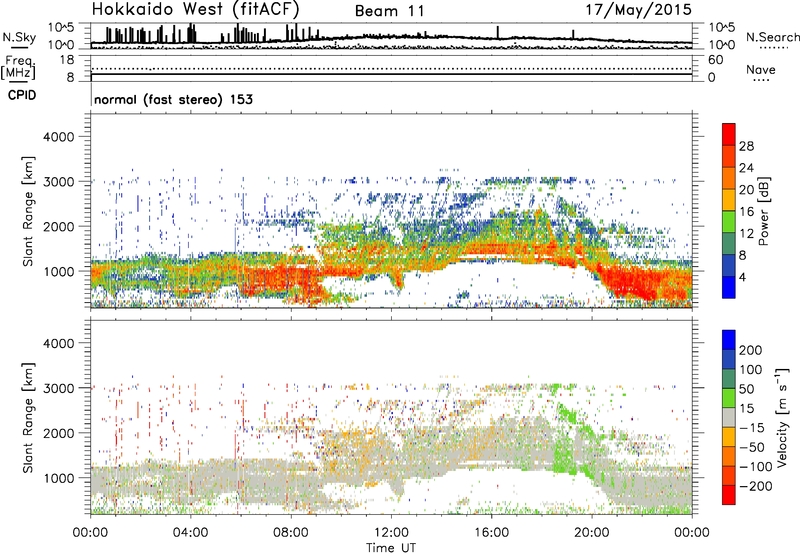800x554 pixels.
Task: Click the 'Freq. [MHz]' axis label
Action: [x=18, y=67]
